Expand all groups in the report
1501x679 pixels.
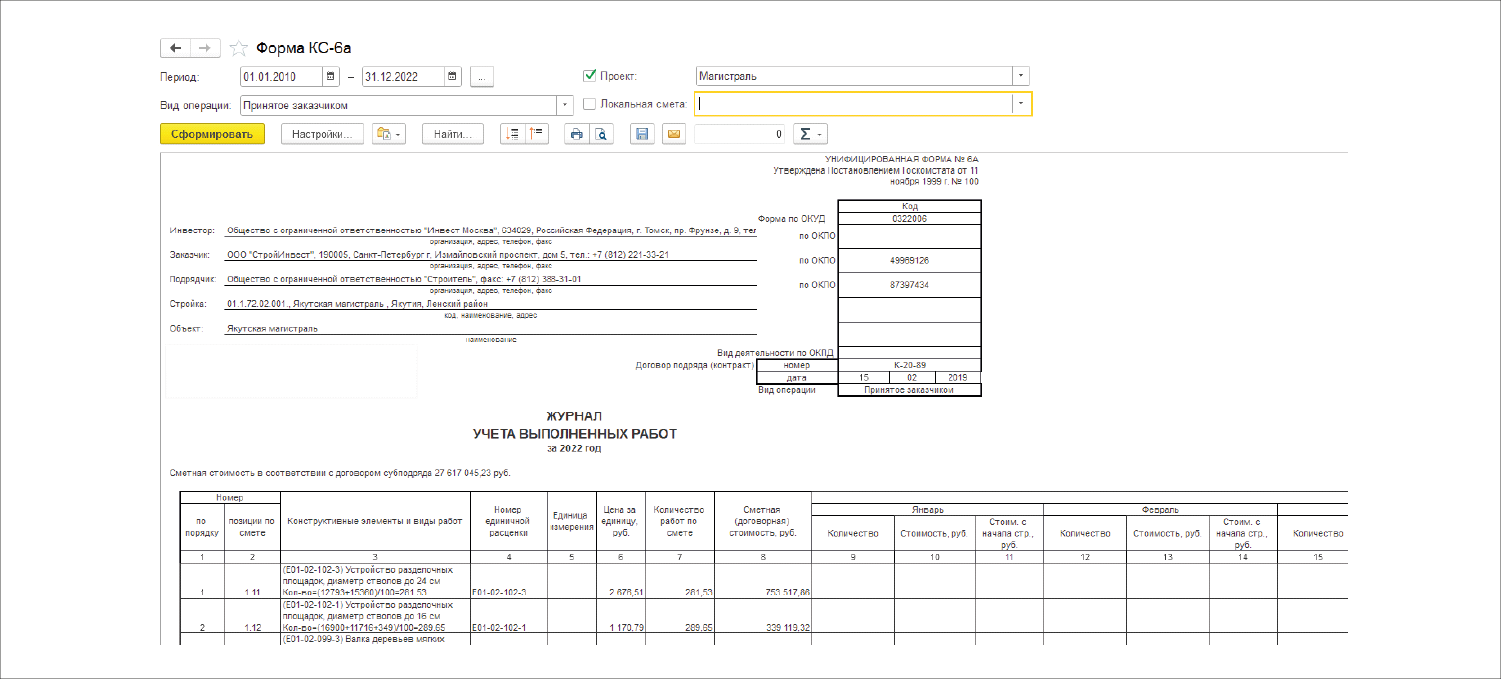pos(512,134)
